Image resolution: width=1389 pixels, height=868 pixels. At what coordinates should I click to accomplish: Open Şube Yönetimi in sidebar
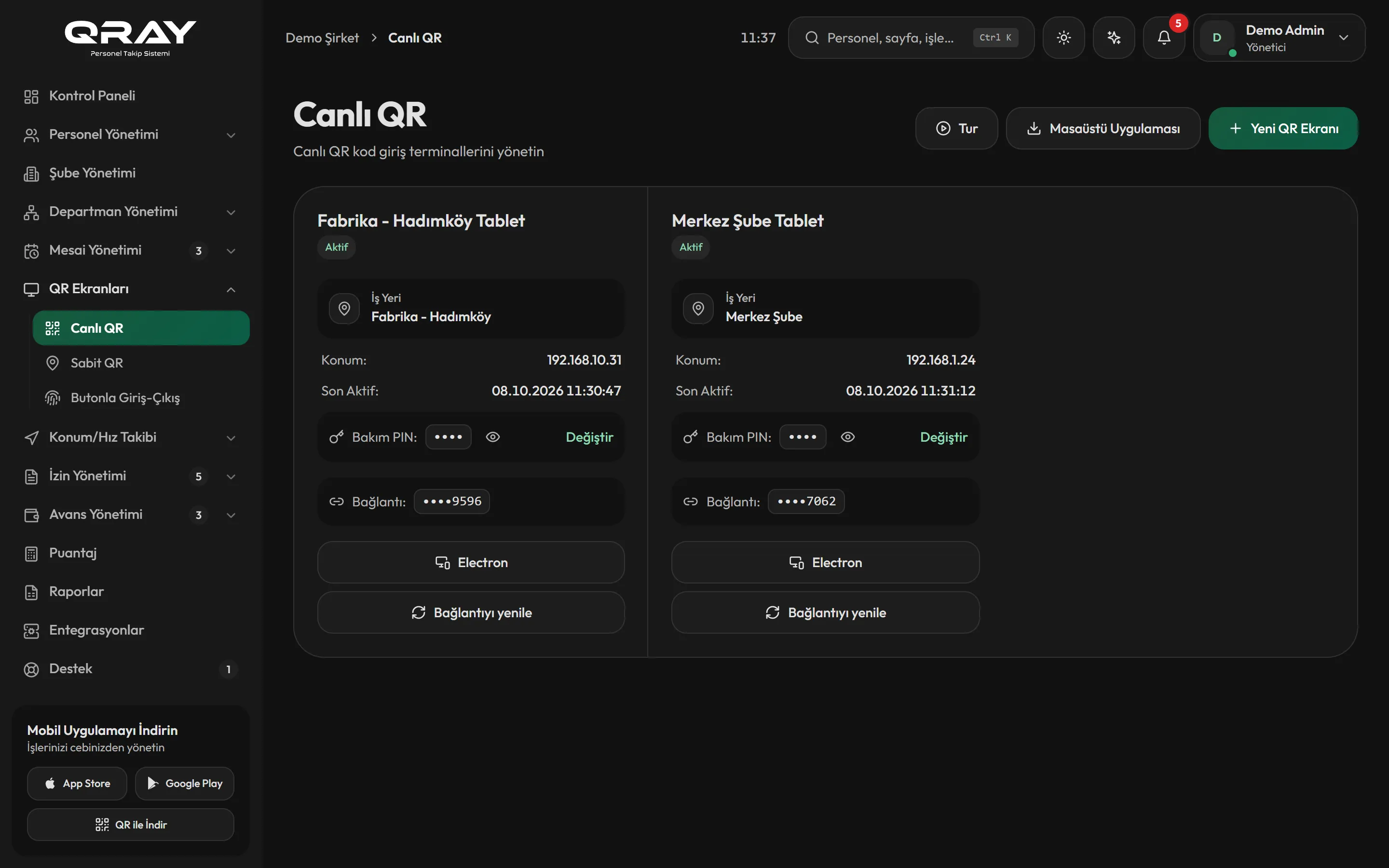[x=130, y=174]
